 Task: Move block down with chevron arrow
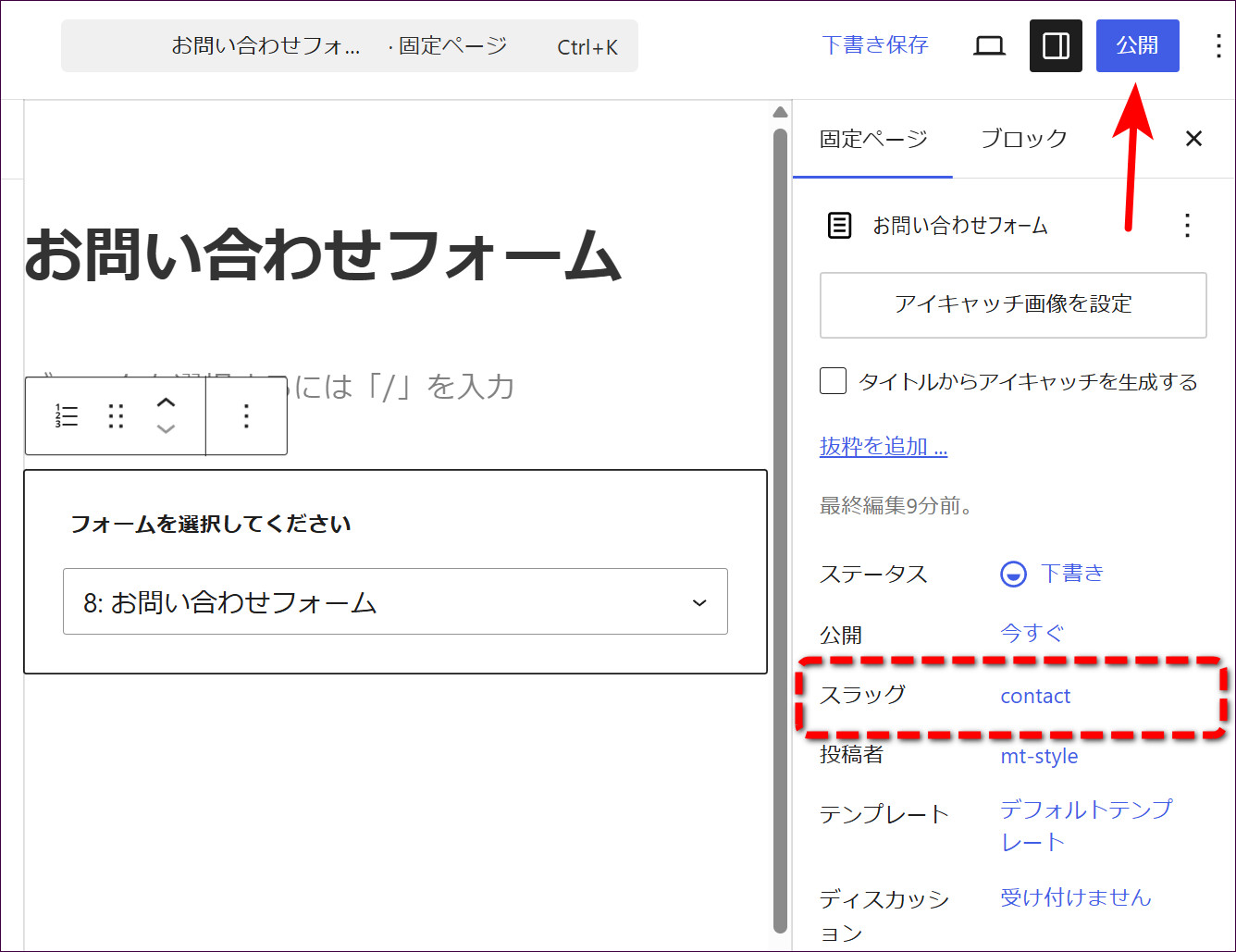[x=166, y=428]
